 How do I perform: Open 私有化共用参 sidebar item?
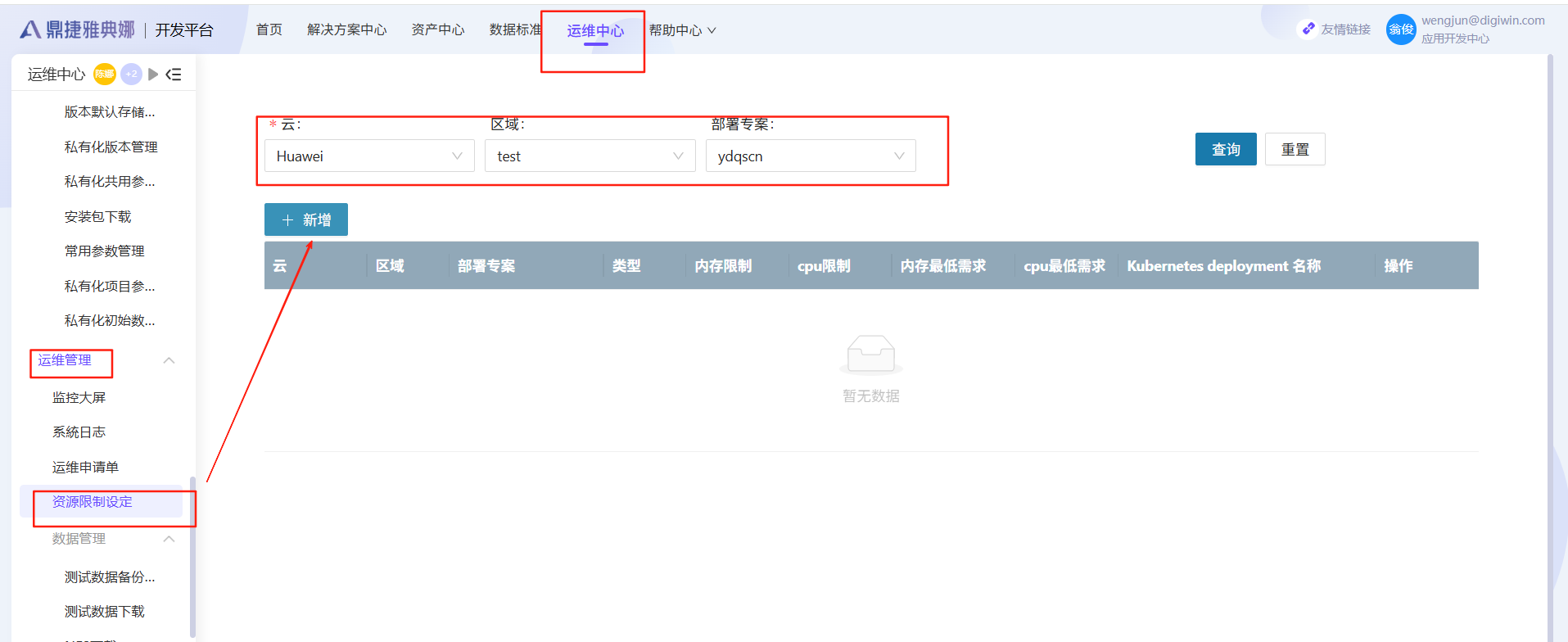110,181
